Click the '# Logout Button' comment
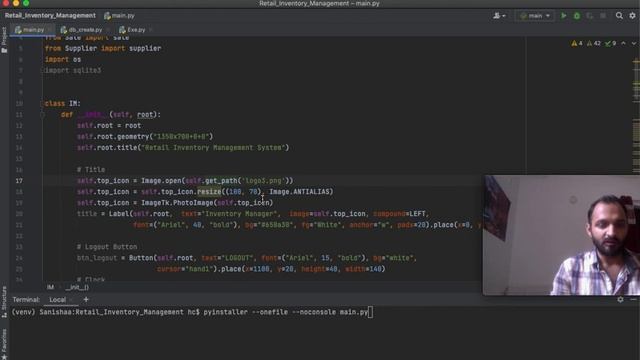This screenshot has width=640, height=360. point(107,247)
